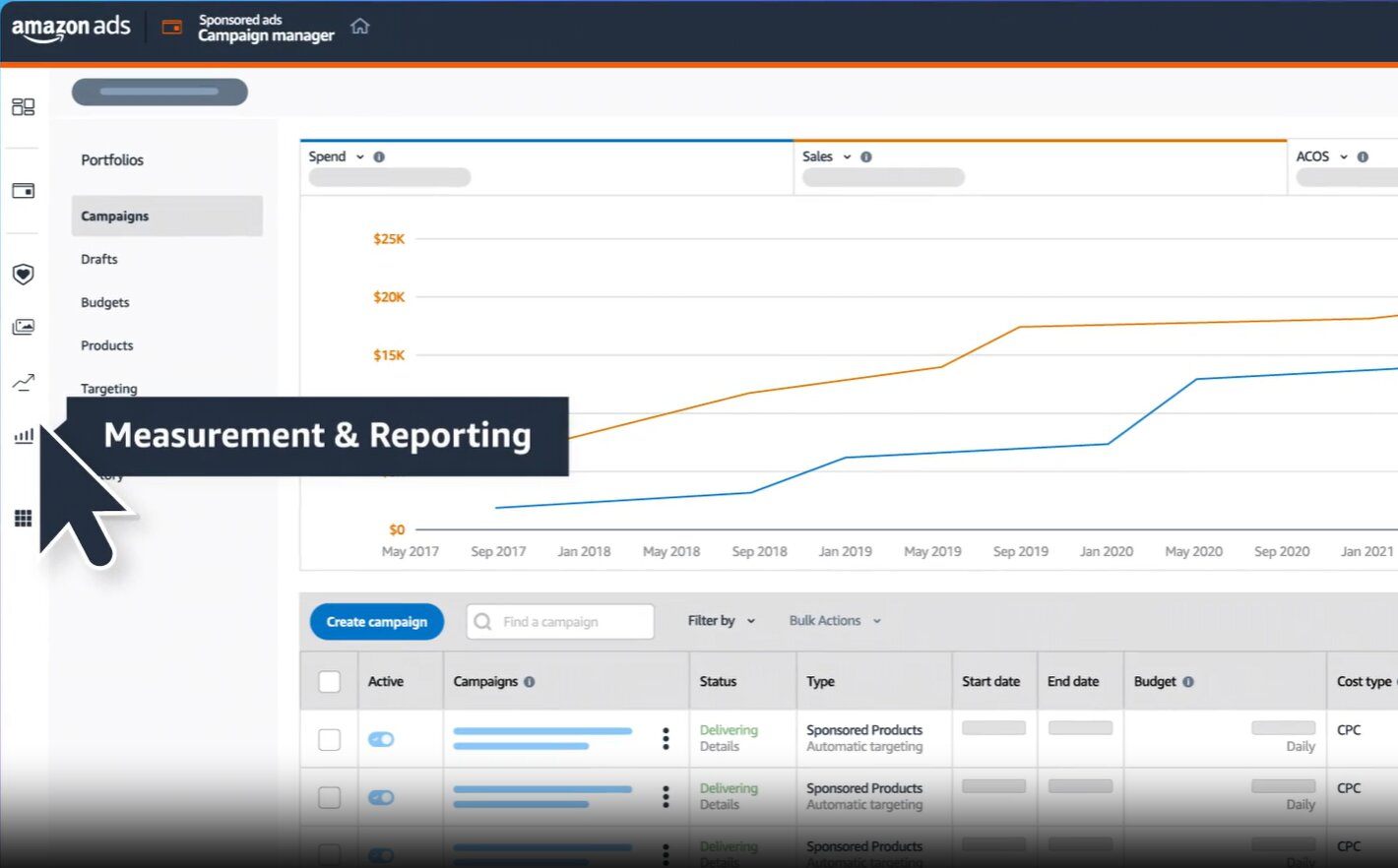The width and height of the screenshot is (1398, 868).
Task: Expand the Spend metric dropdown
Action: tap(358, 155)
